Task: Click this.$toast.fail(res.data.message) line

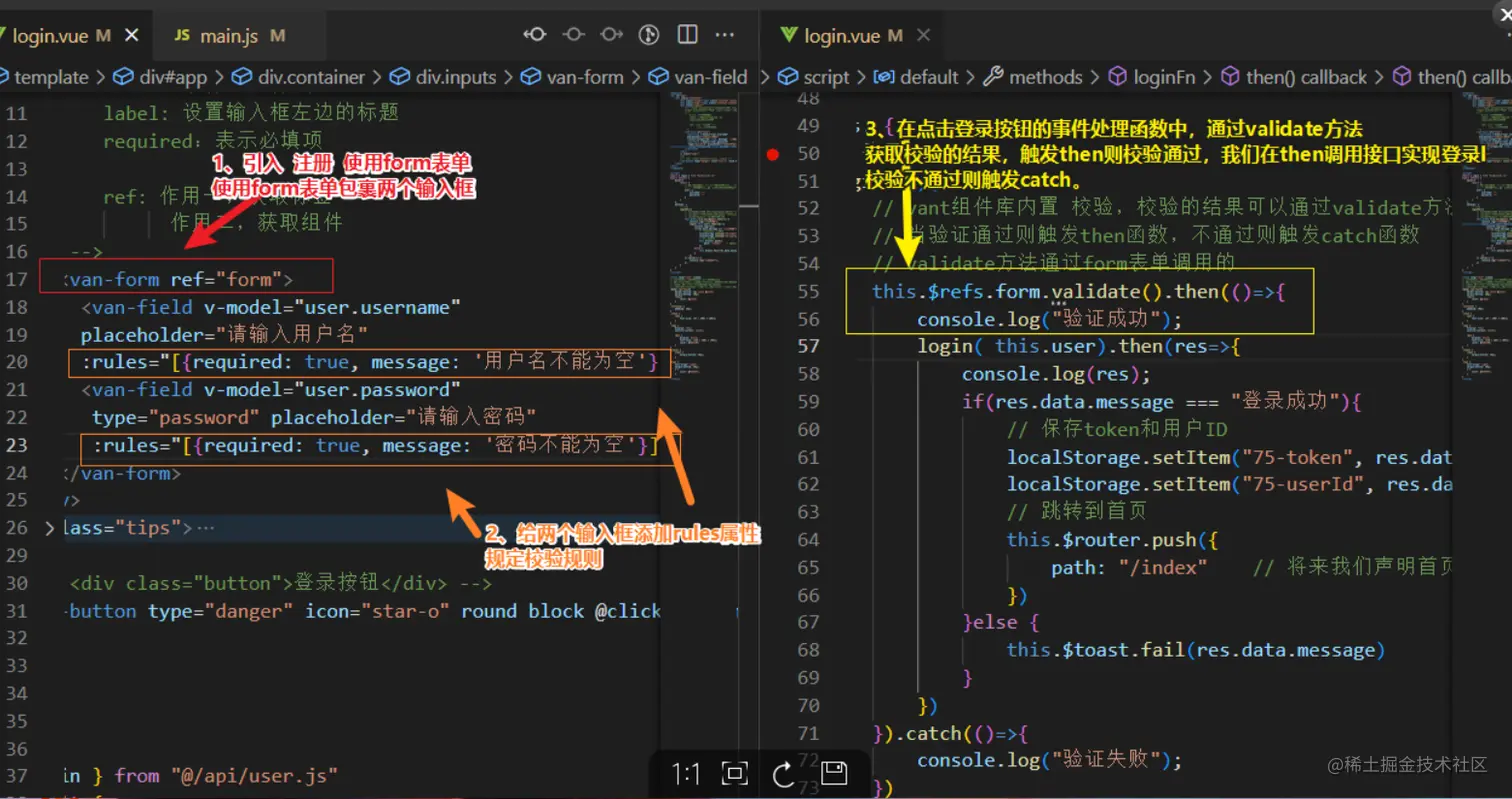Action: pyautogui.click(x=1196, y=650)
